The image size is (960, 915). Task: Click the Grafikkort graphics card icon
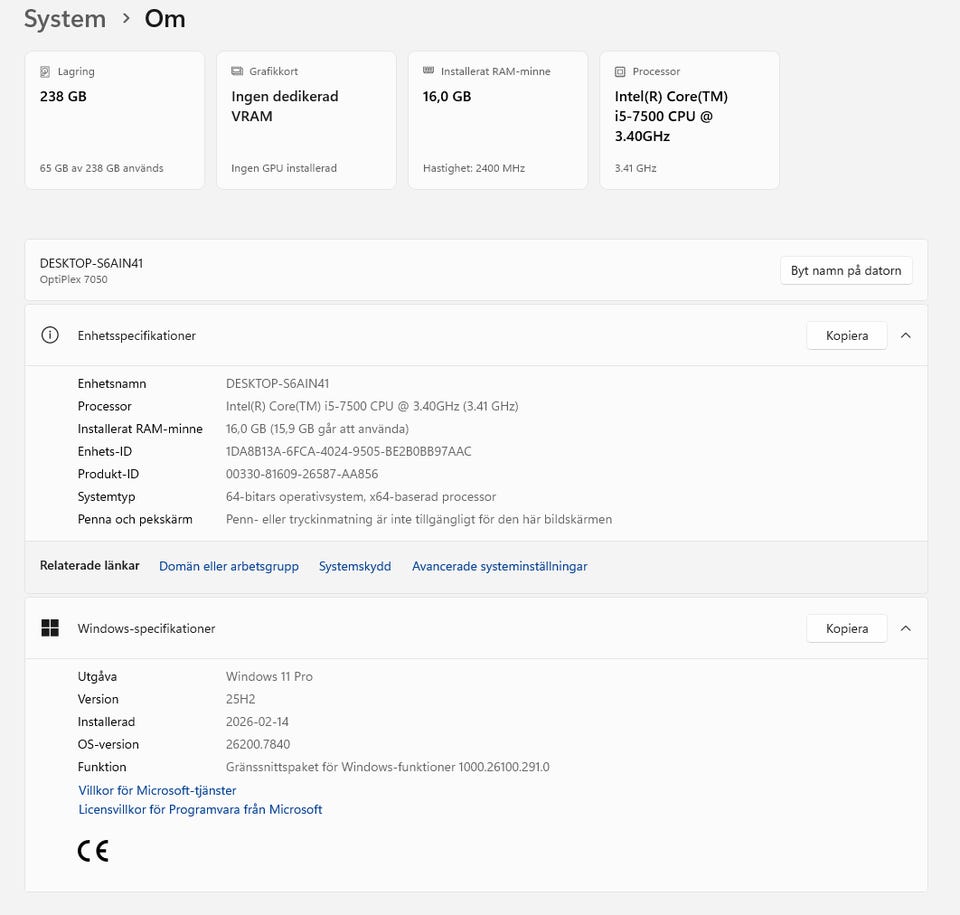[237, 72]
